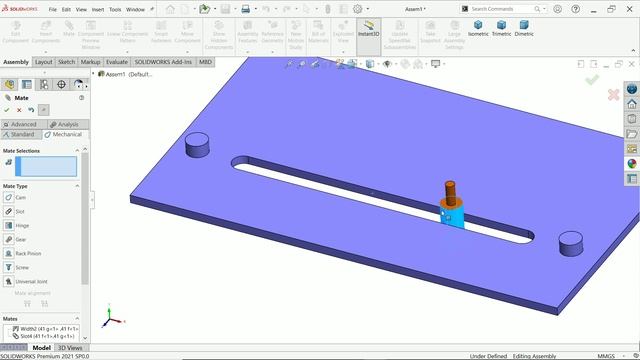Click the PropertyManager vertical scrollbar

[x=85, y=218]
